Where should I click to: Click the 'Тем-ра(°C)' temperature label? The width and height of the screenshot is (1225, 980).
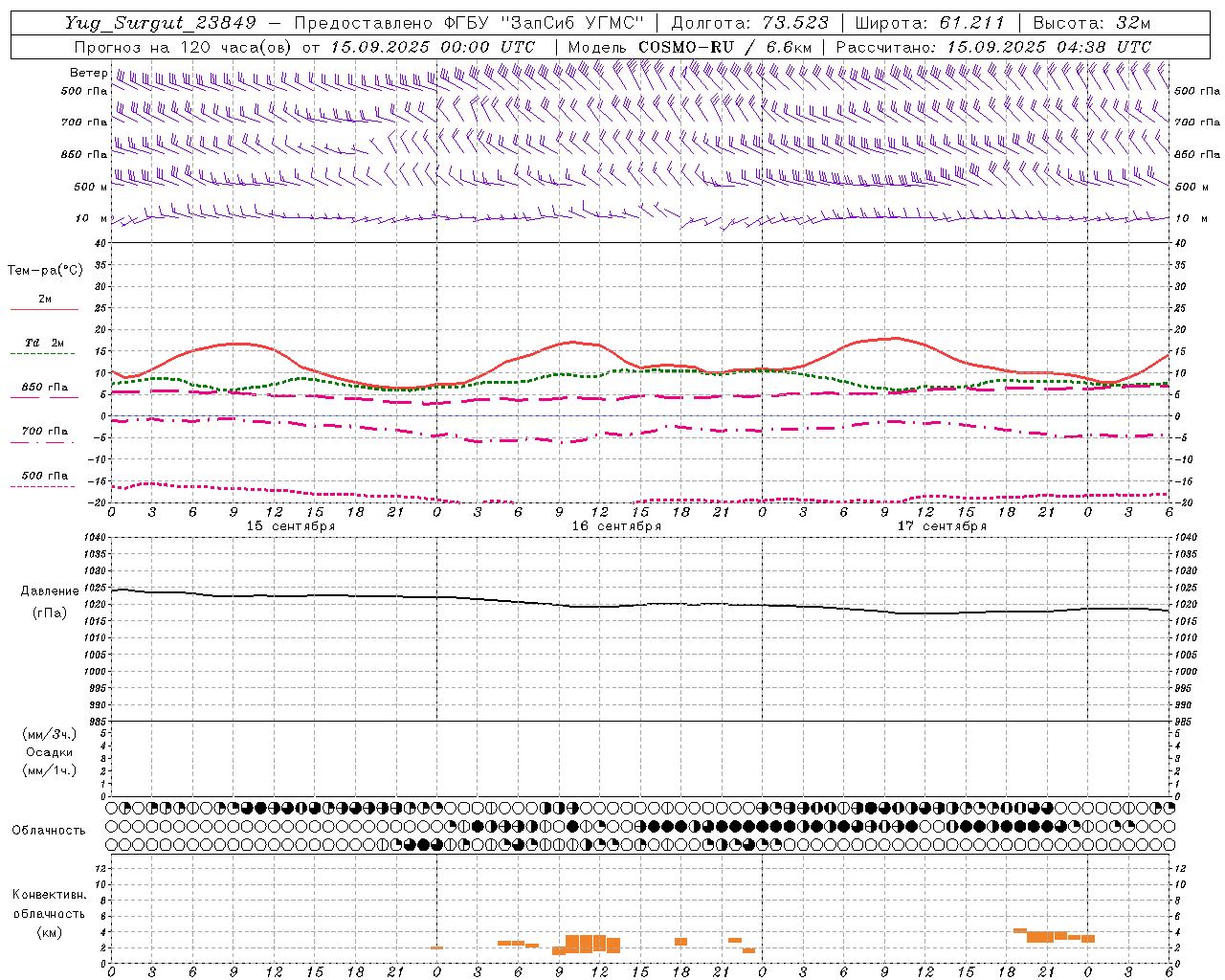[x=45, y=271]
